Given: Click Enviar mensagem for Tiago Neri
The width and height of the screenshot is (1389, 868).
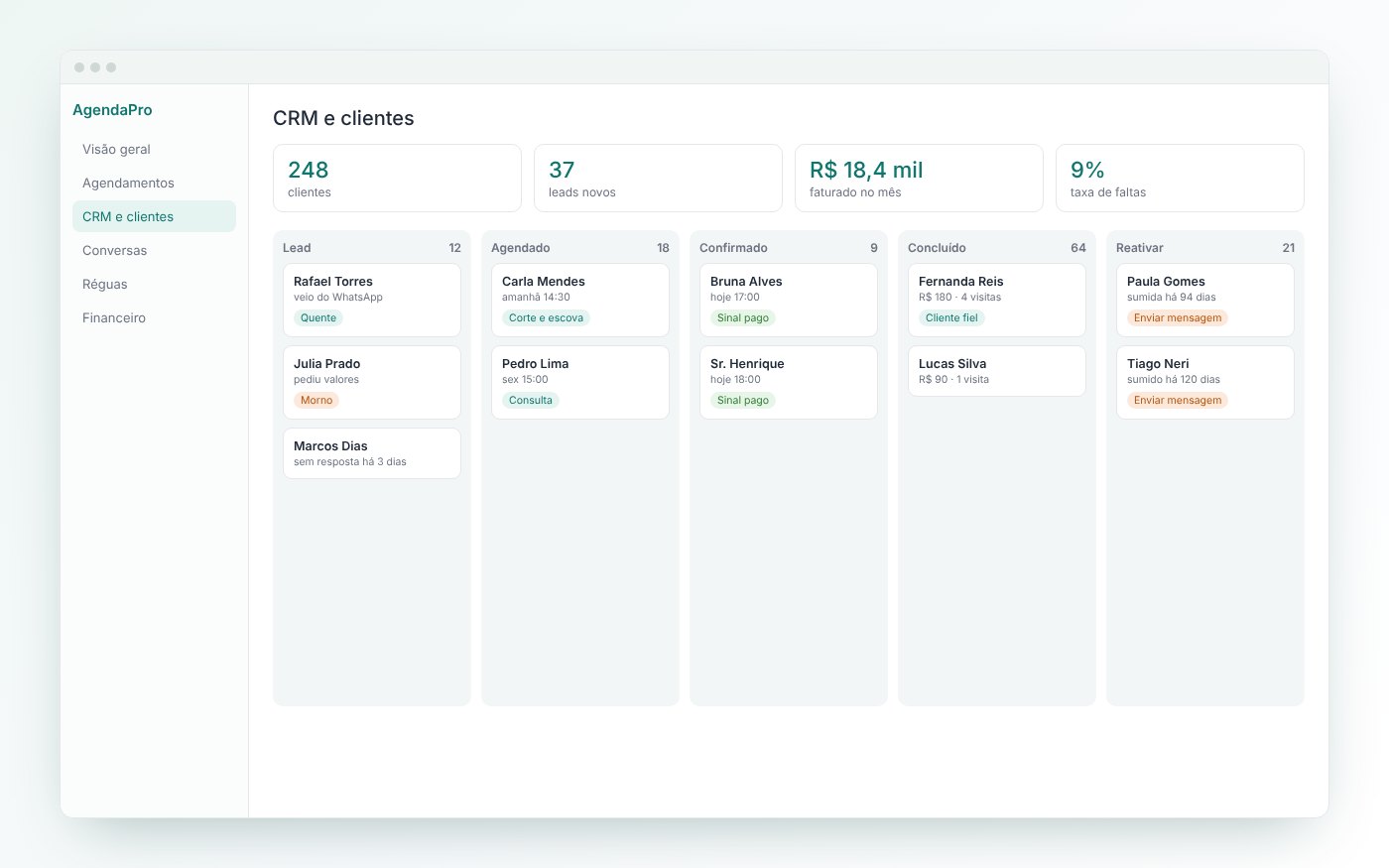Looking at the screenshot, I should (1178, 401).
